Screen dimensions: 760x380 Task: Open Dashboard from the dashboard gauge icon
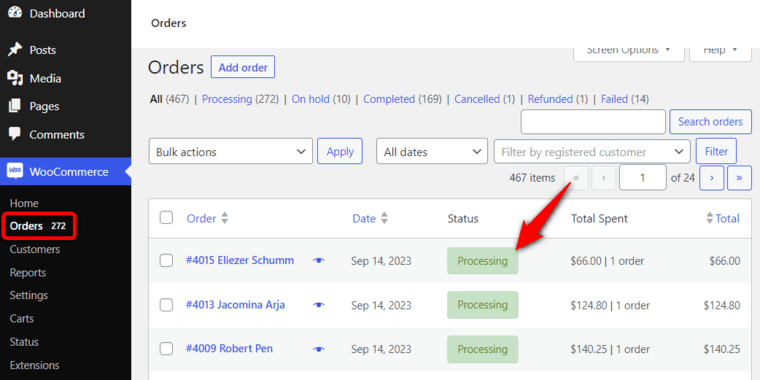tap(15, 13)
